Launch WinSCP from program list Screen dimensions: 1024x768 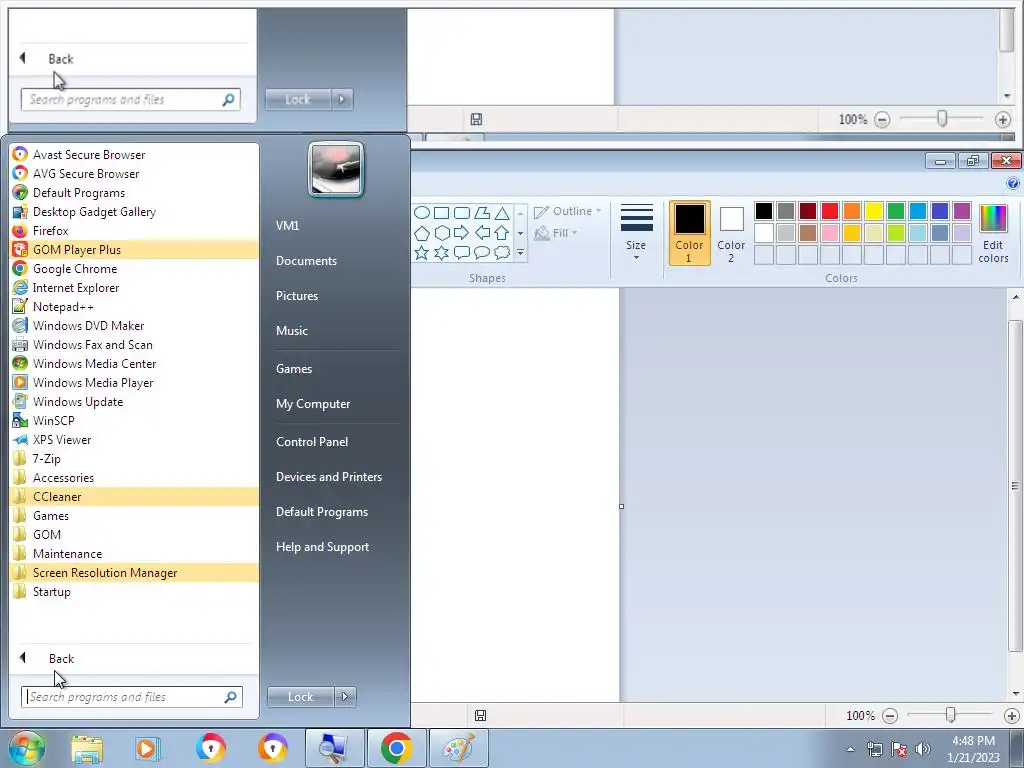pos(134,421)
